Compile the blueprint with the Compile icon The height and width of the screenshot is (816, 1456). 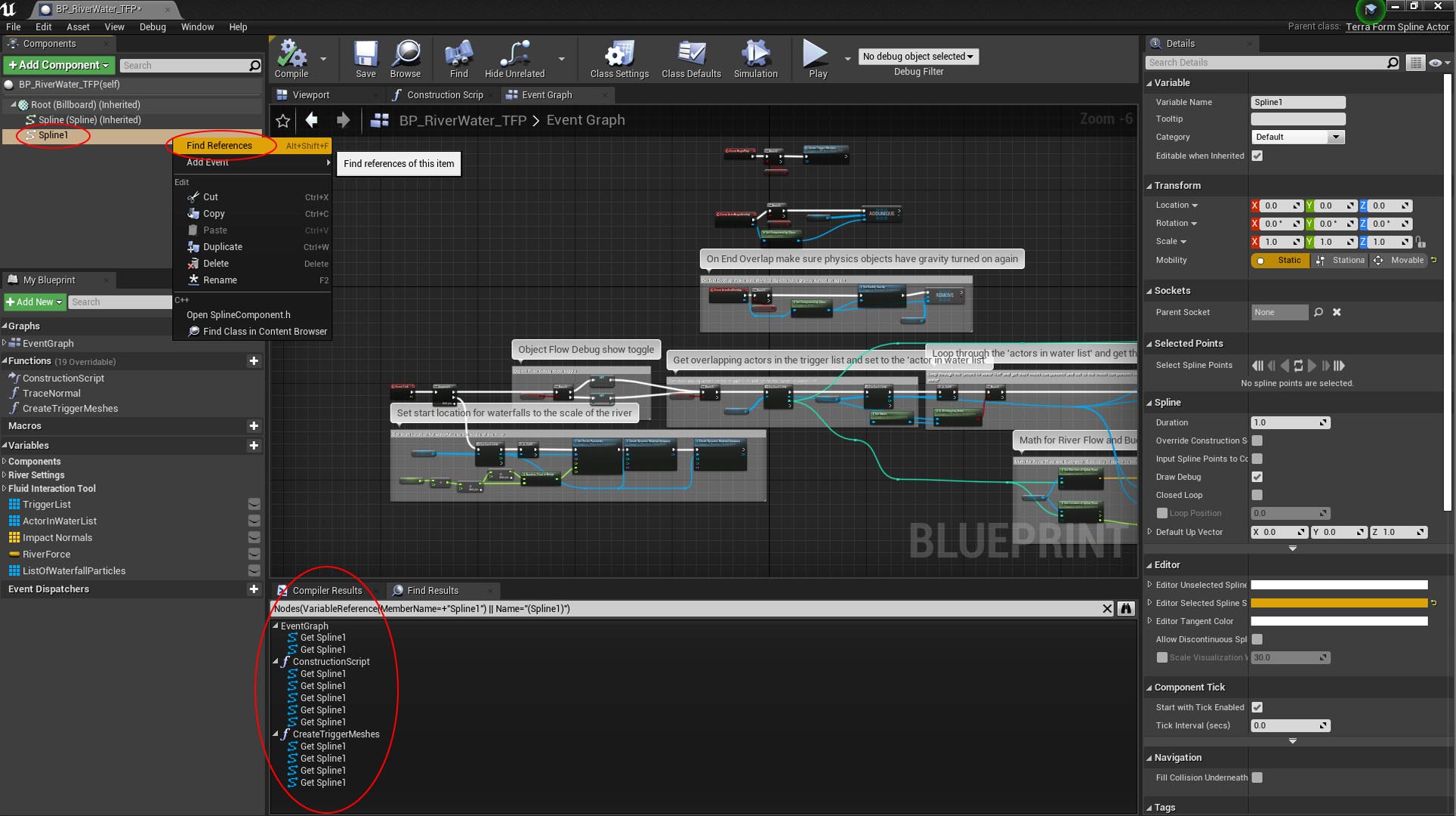pos(292,59)
